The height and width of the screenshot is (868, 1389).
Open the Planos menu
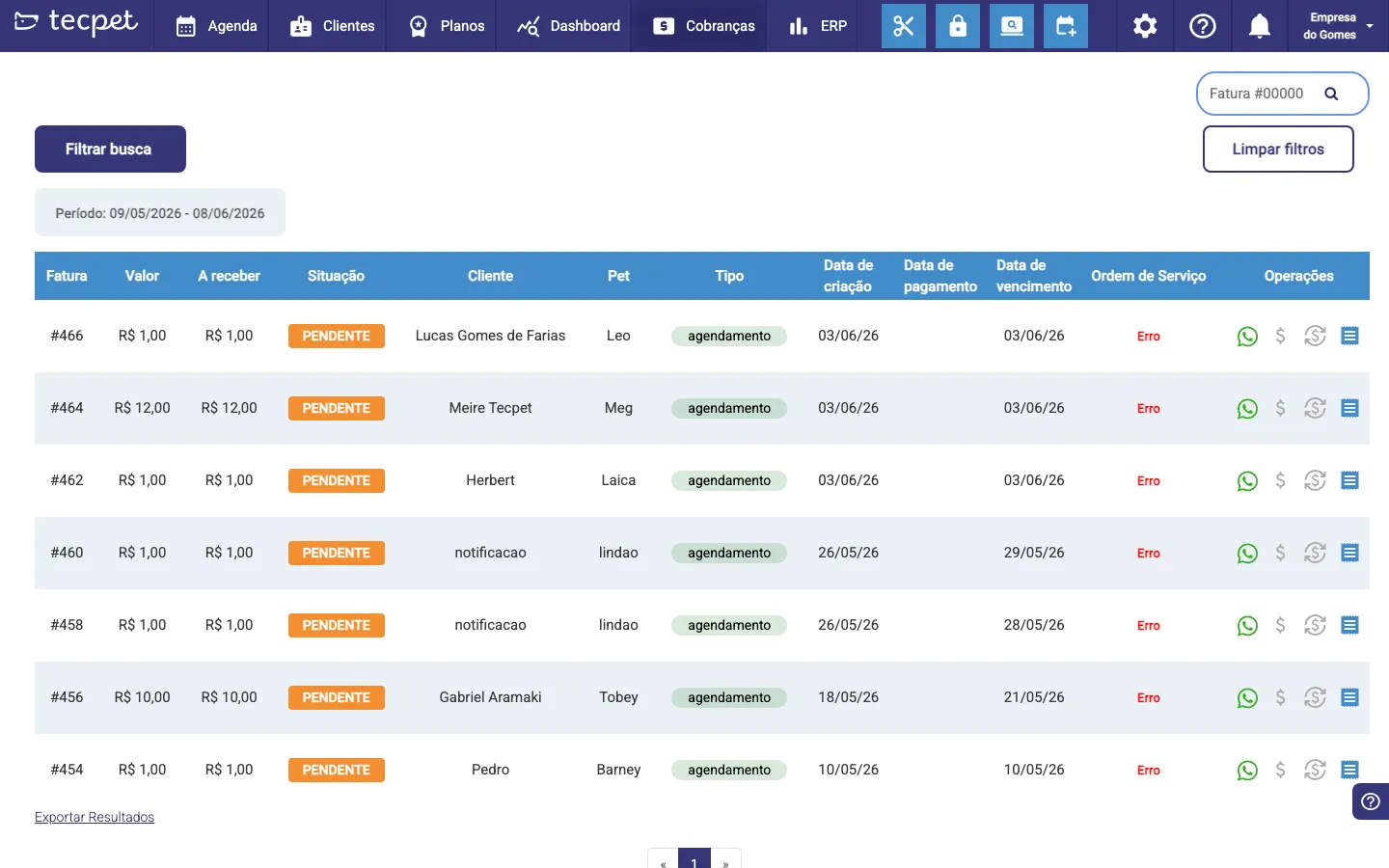pyautogui.click(x=447, y=26)
